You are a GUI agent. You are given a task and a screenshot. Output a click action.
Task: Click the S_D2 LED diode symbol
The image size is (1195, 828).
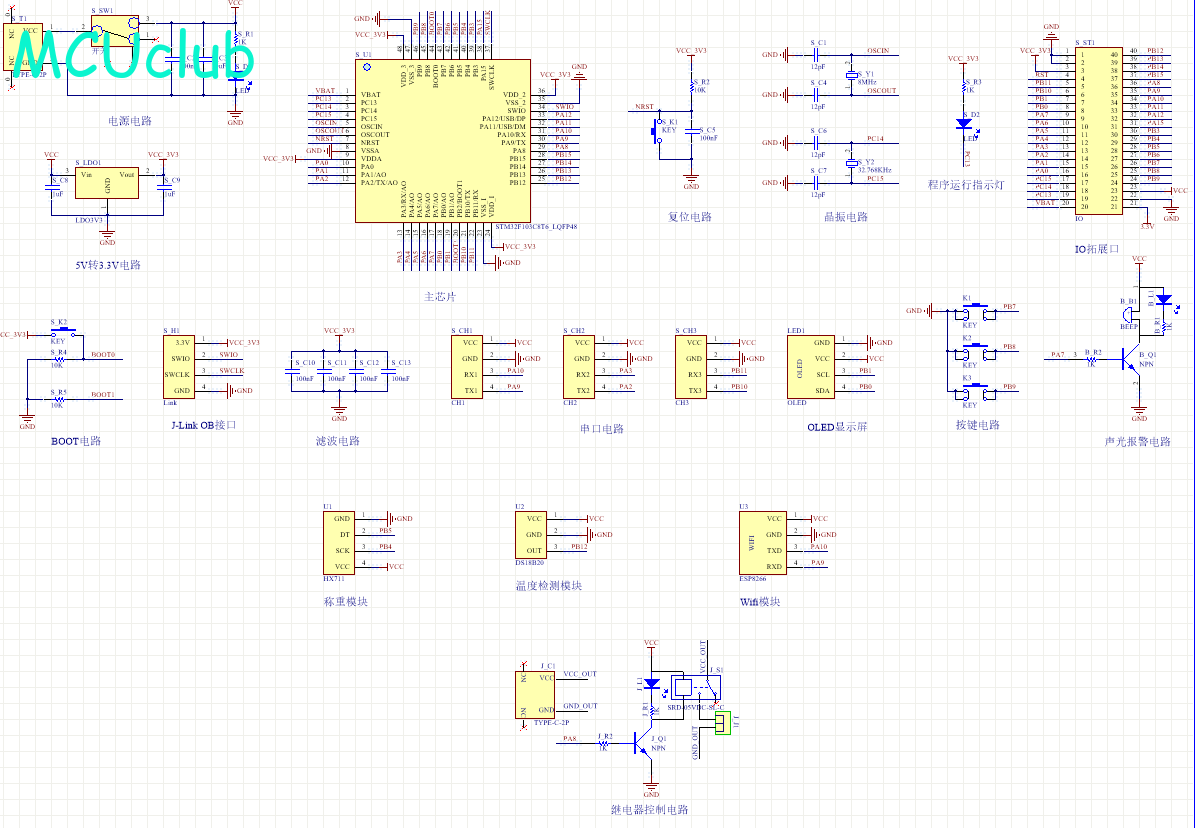(x=964, y=123)
